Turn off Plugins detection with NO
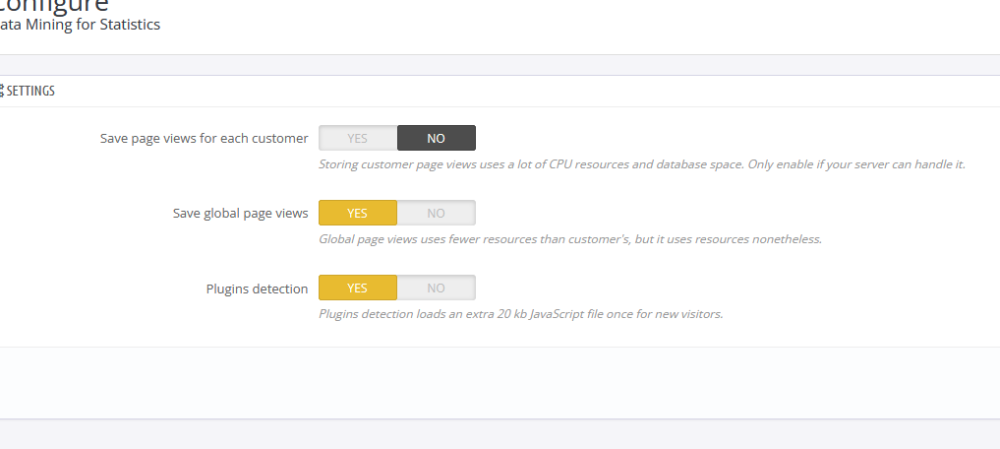1000x449 pixels. click(436, 288)
